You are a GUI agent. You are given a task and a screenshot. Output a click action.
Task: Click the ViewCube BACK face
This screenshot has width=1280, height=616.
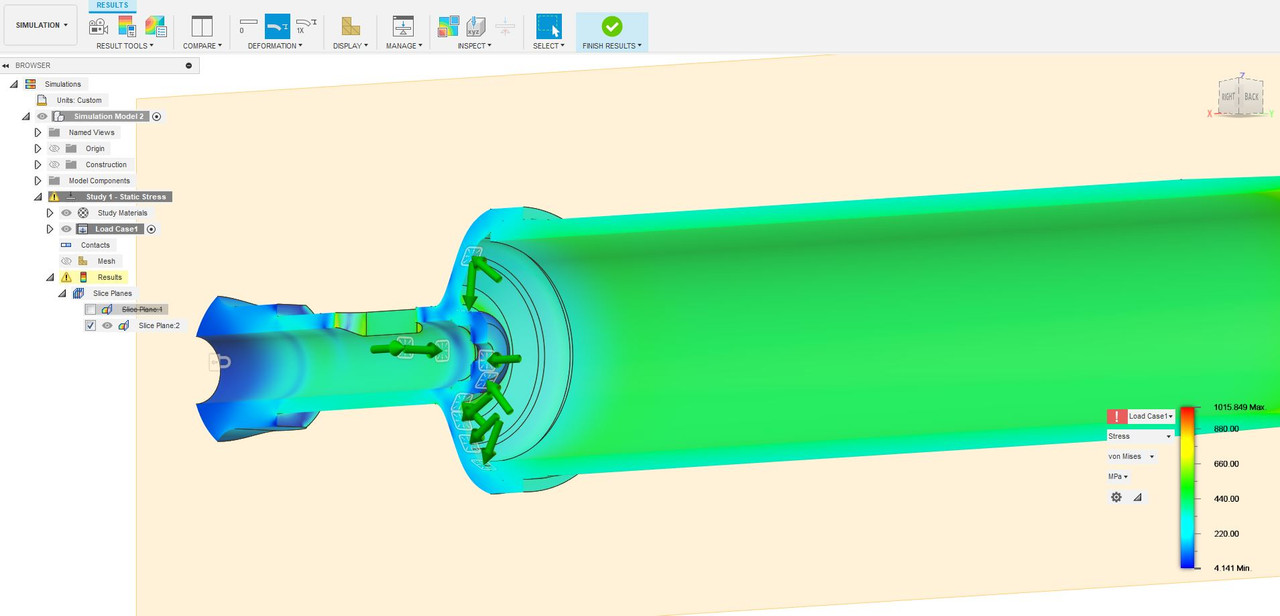[x=1252, y=97]
